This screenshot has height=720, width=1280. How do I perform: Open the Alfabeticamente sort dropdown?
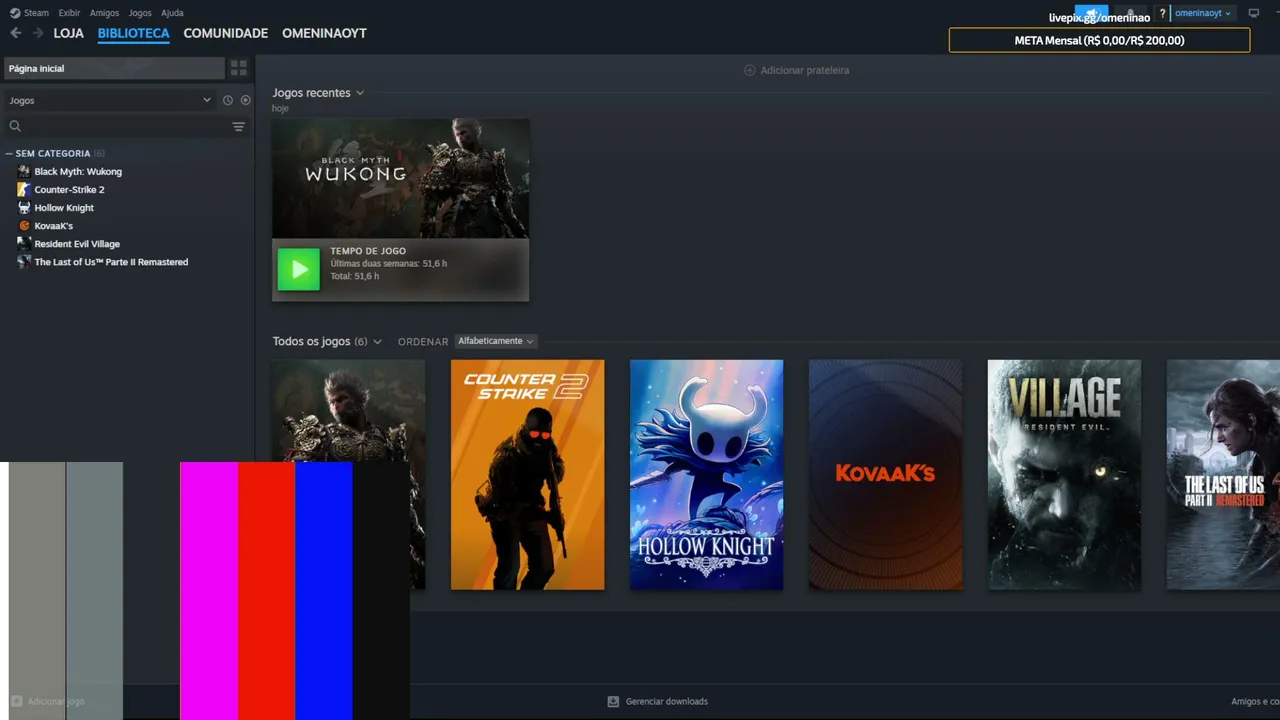click(496, 341)
